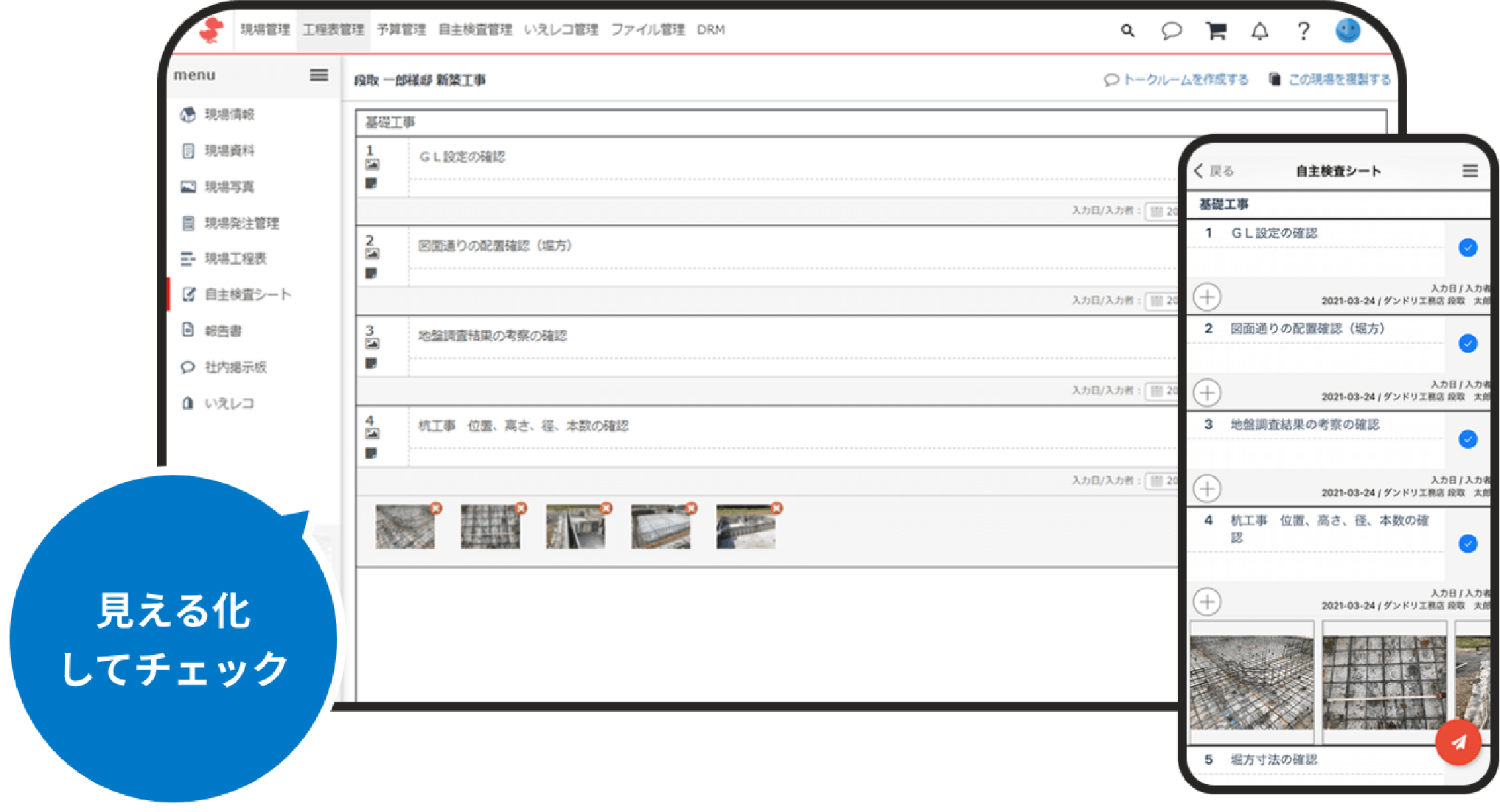Toggle check mark for 地盤調査結果の考察の確認
Screen dimensions: 1500x812
coord(1468,439)
